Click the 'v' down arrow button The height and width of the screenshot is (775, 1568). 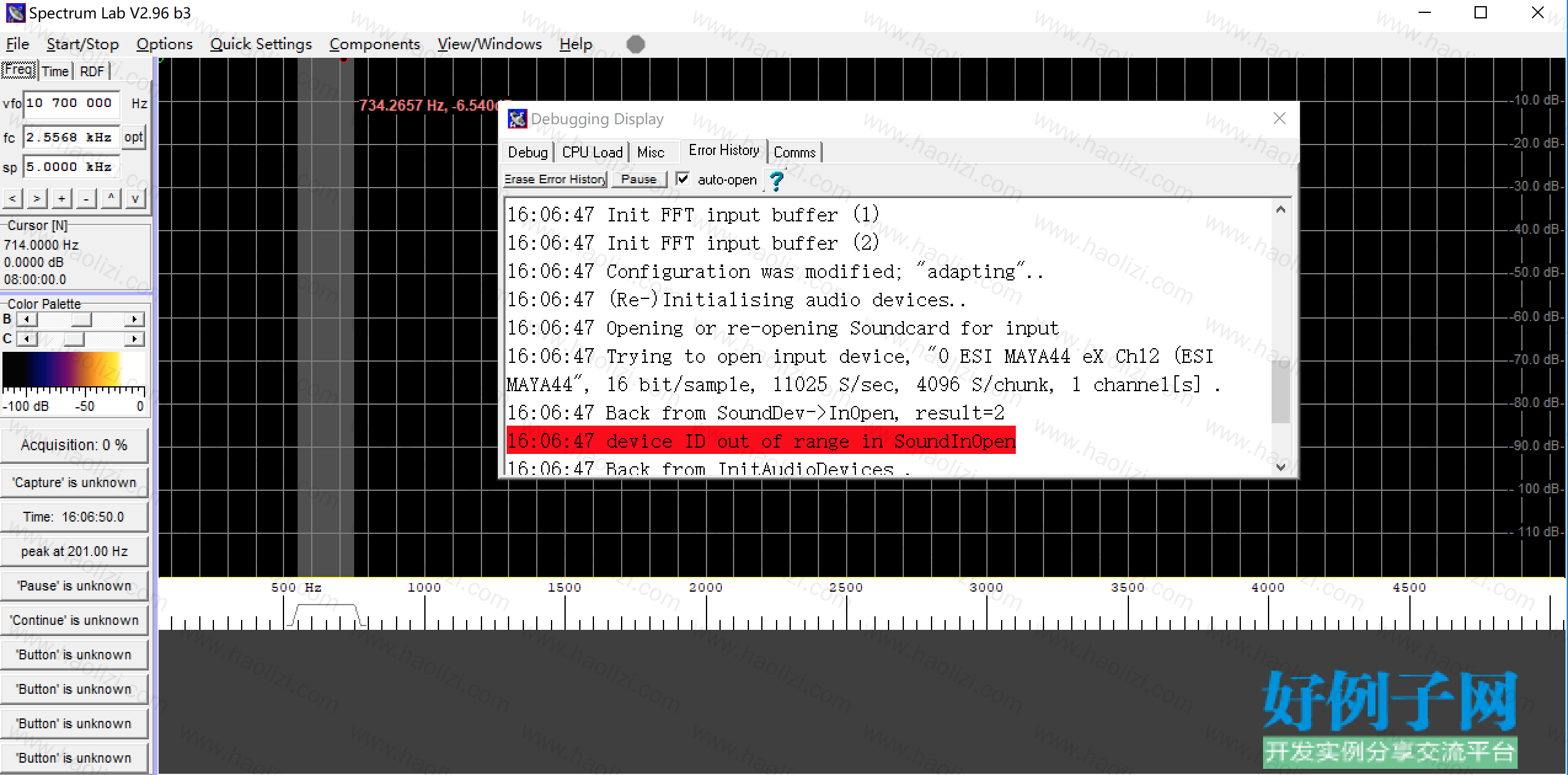[135, 198]
